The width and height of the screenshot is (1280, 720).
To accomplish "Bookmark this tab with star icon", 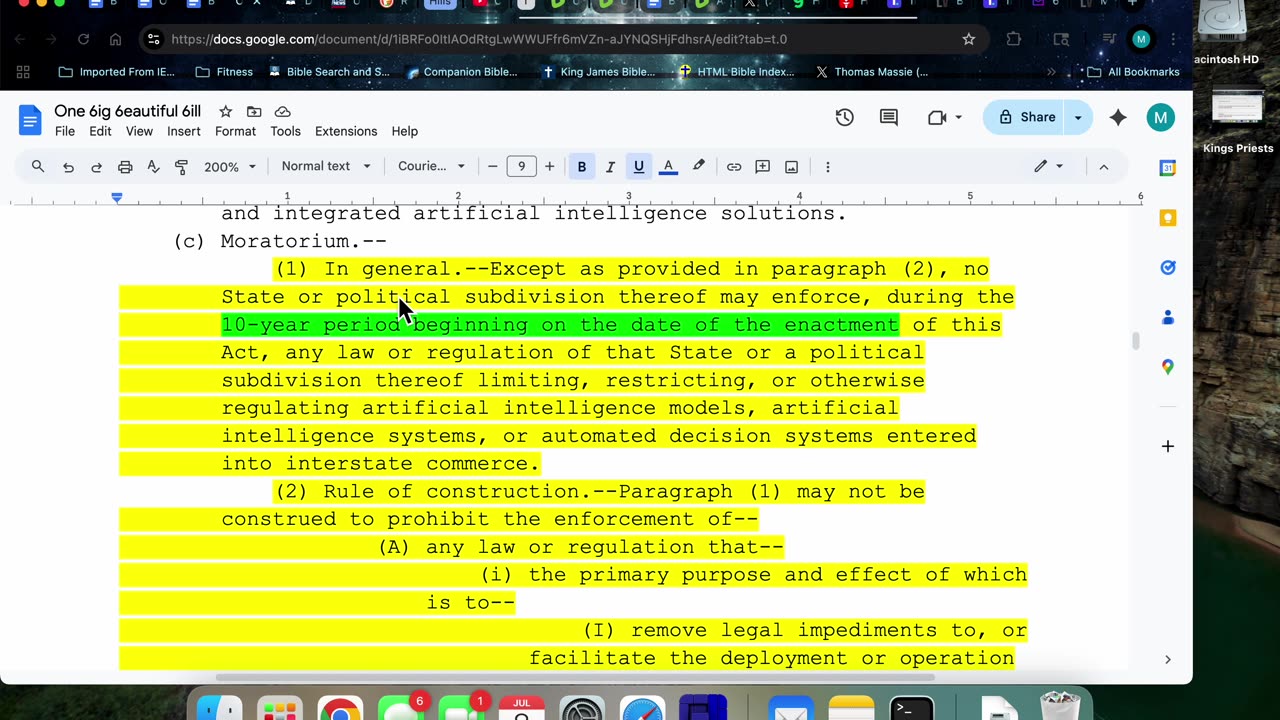I will (x=968, y=39).
